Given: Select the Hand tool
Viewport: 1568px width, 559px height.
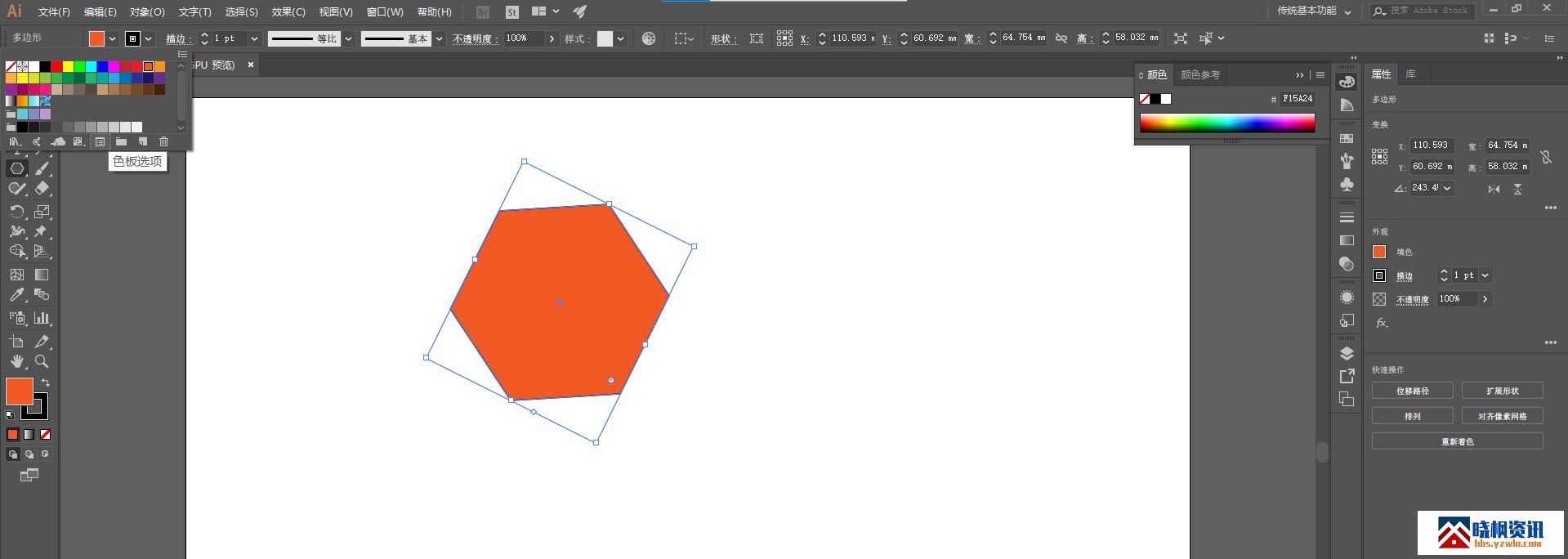Looking at the screenshot, I should click(17, 361).
